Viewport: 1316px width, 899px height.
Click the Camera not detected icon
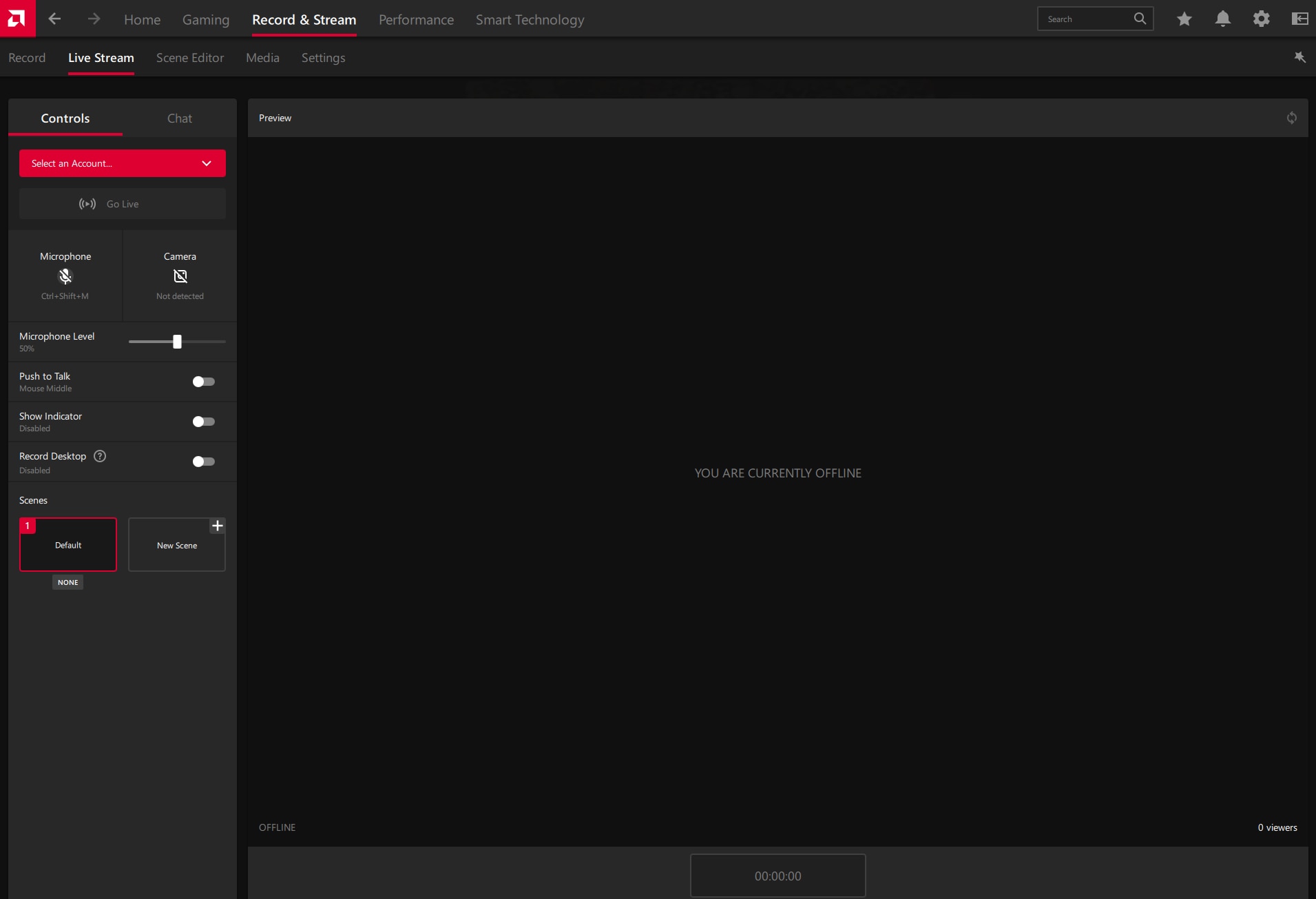click(179, 276)
